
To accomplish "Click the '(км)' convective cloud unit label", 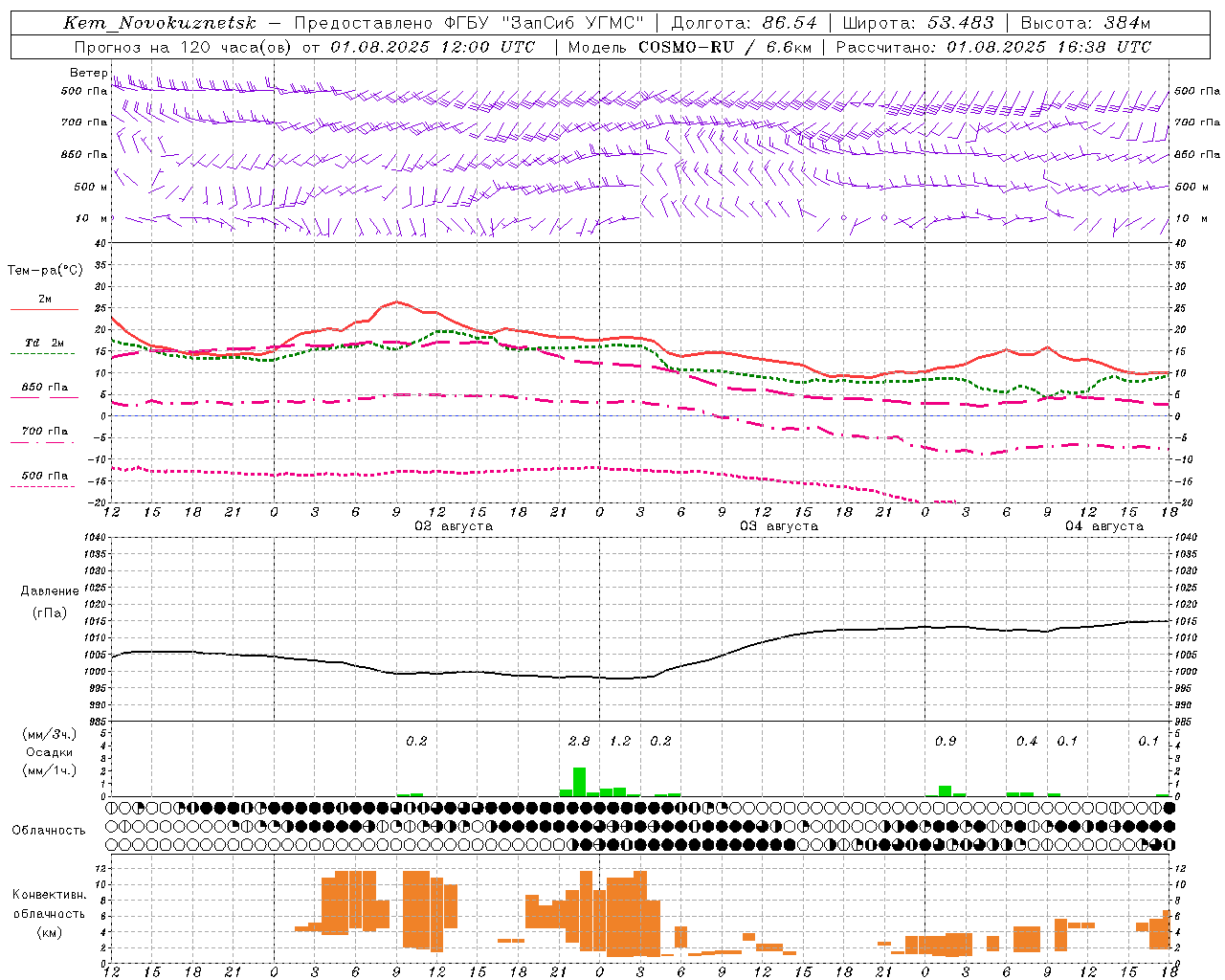I will [x=49, y=932].
